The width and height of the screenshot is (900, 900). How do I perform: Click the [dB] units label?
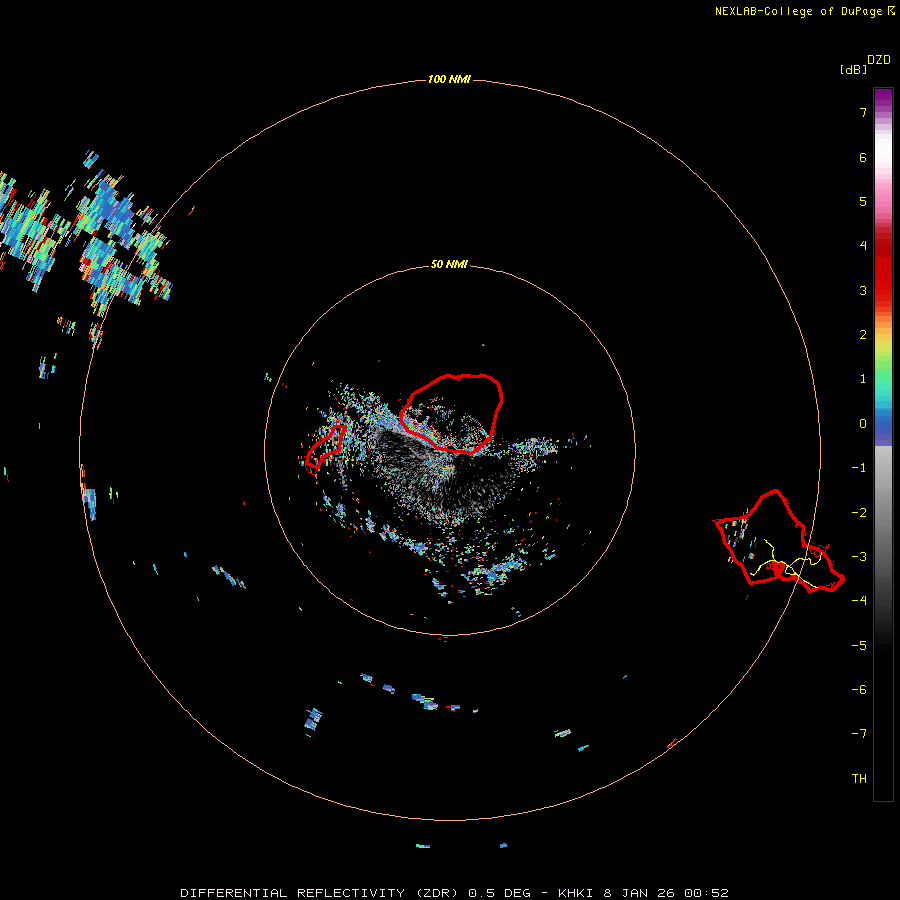point(854,69)
